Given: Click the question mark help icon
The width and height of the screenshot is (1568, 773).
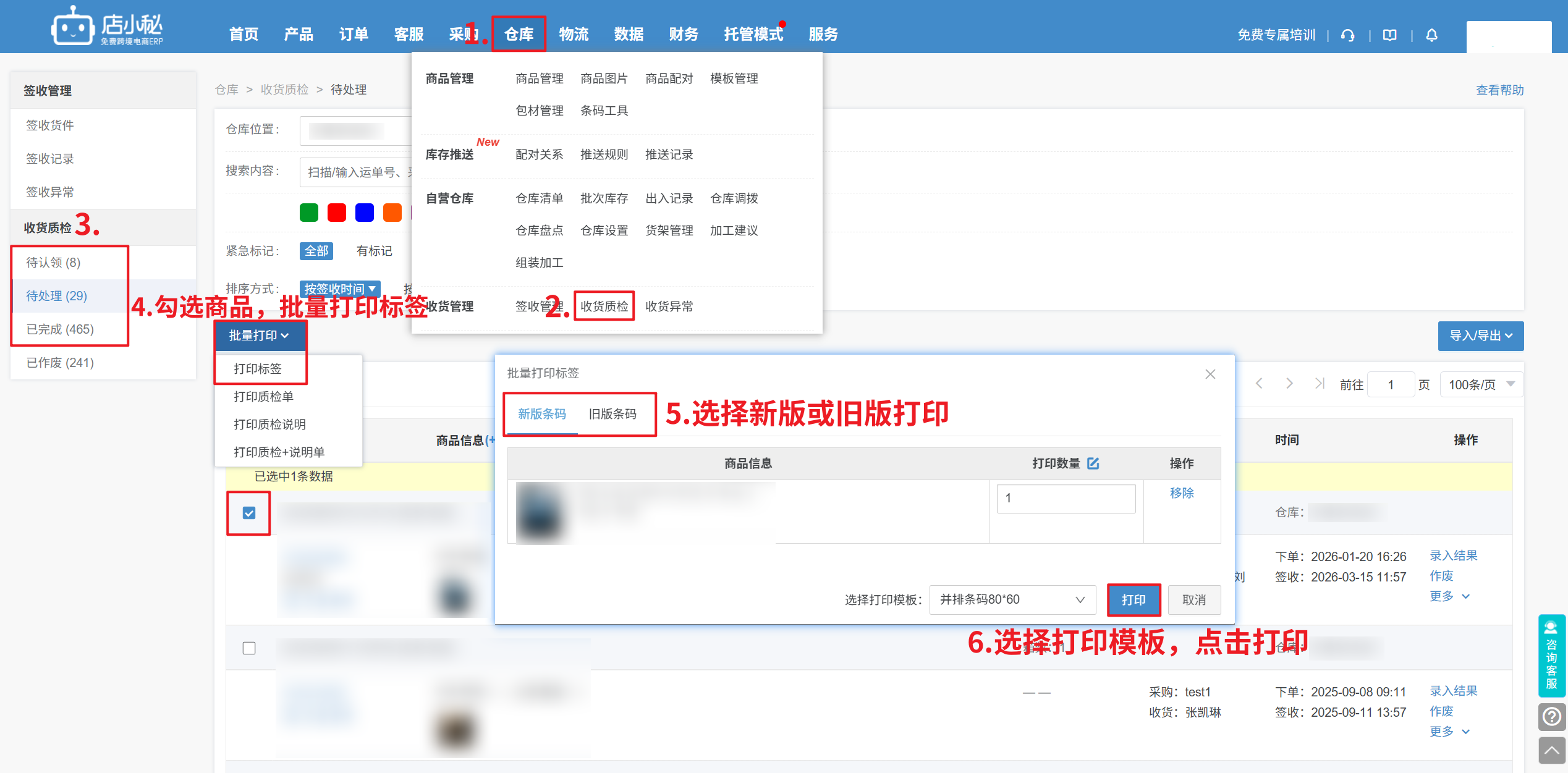Looking at the screenshot, I should (1551, 717).
